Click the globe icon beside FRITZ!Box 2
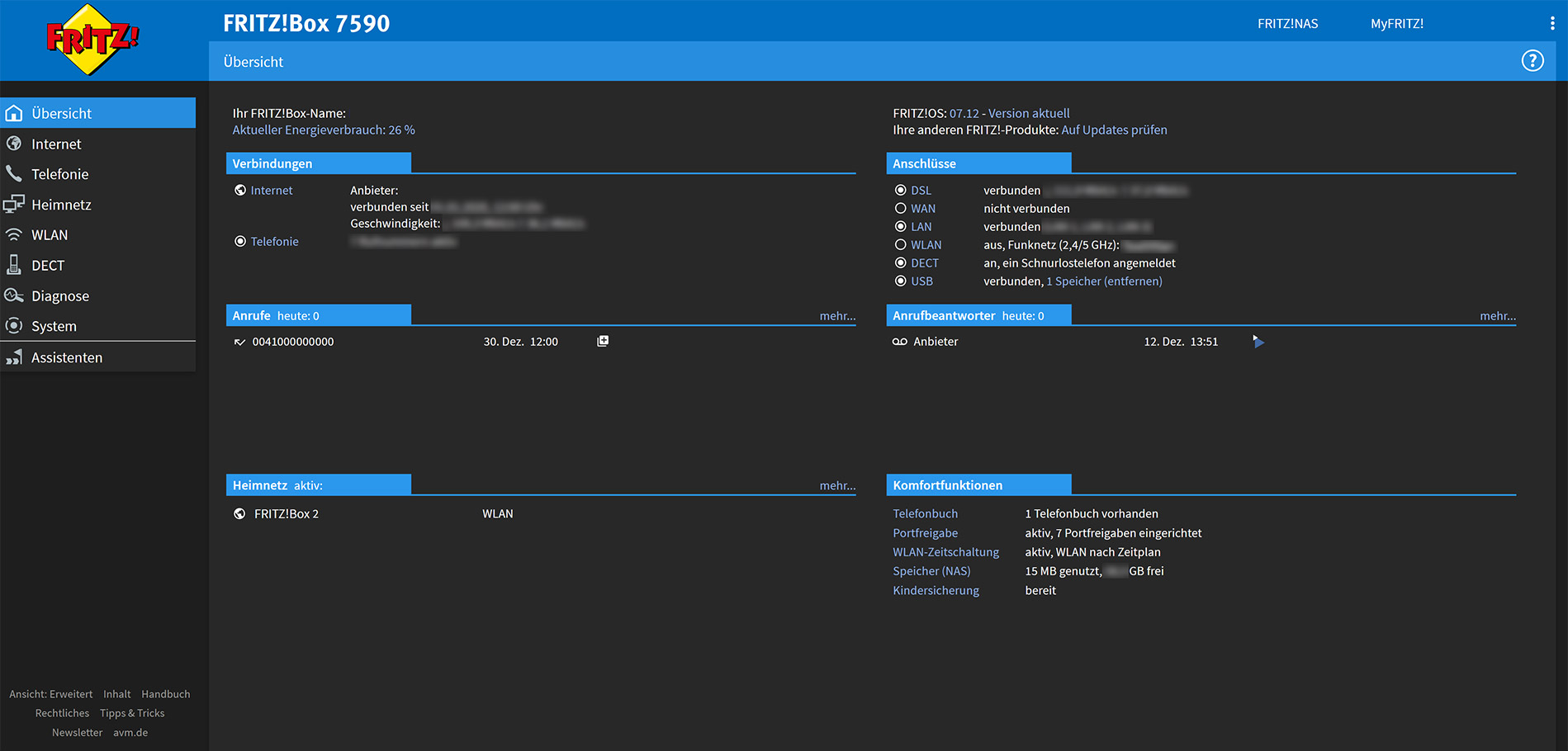This screenshot has width=1568, height=751. click(x=239, y=514)
